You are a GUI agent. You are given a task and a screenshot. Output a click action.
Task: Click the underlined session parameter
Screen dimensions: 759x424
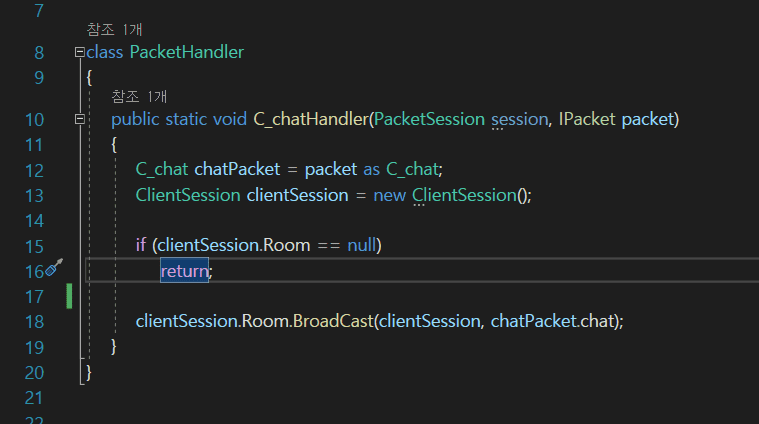tap(519, 119)
